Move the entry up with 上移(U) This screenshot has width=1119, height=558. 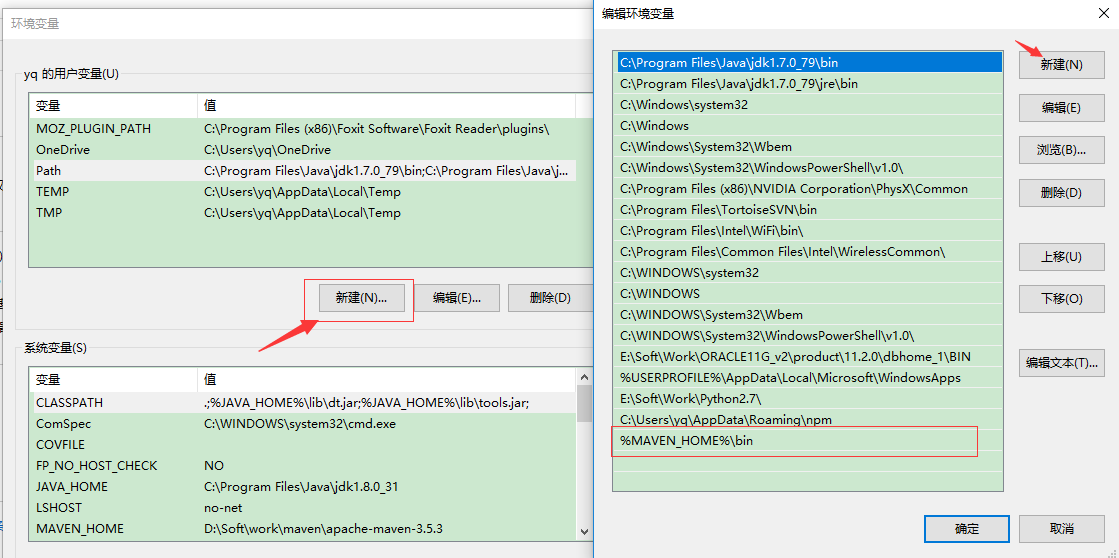click(x=1061, y=257)
